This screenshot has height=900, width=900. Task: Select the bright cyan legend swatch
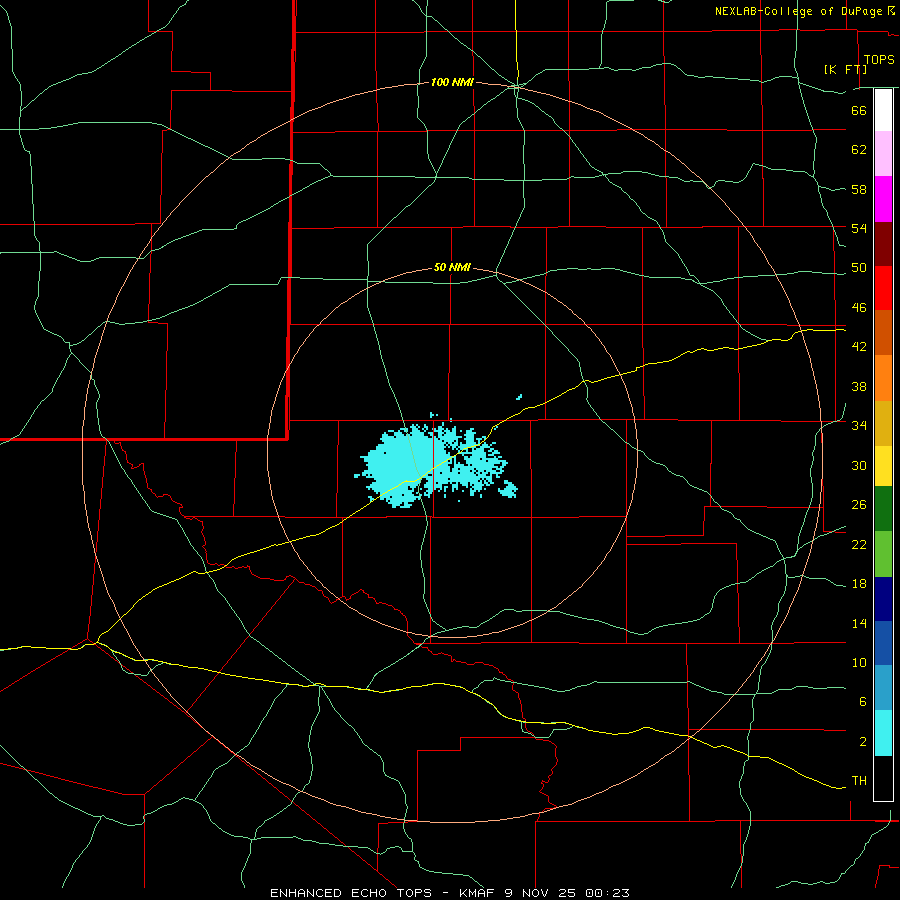click(x=883, y=733)
